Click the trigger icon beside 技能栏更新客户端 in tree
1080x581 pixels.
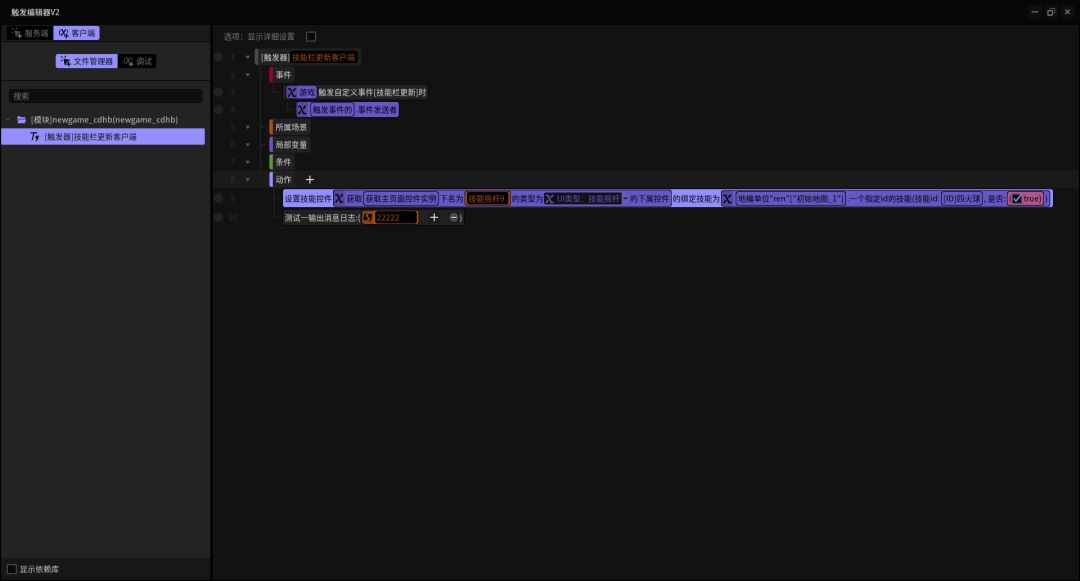(34, 137)
